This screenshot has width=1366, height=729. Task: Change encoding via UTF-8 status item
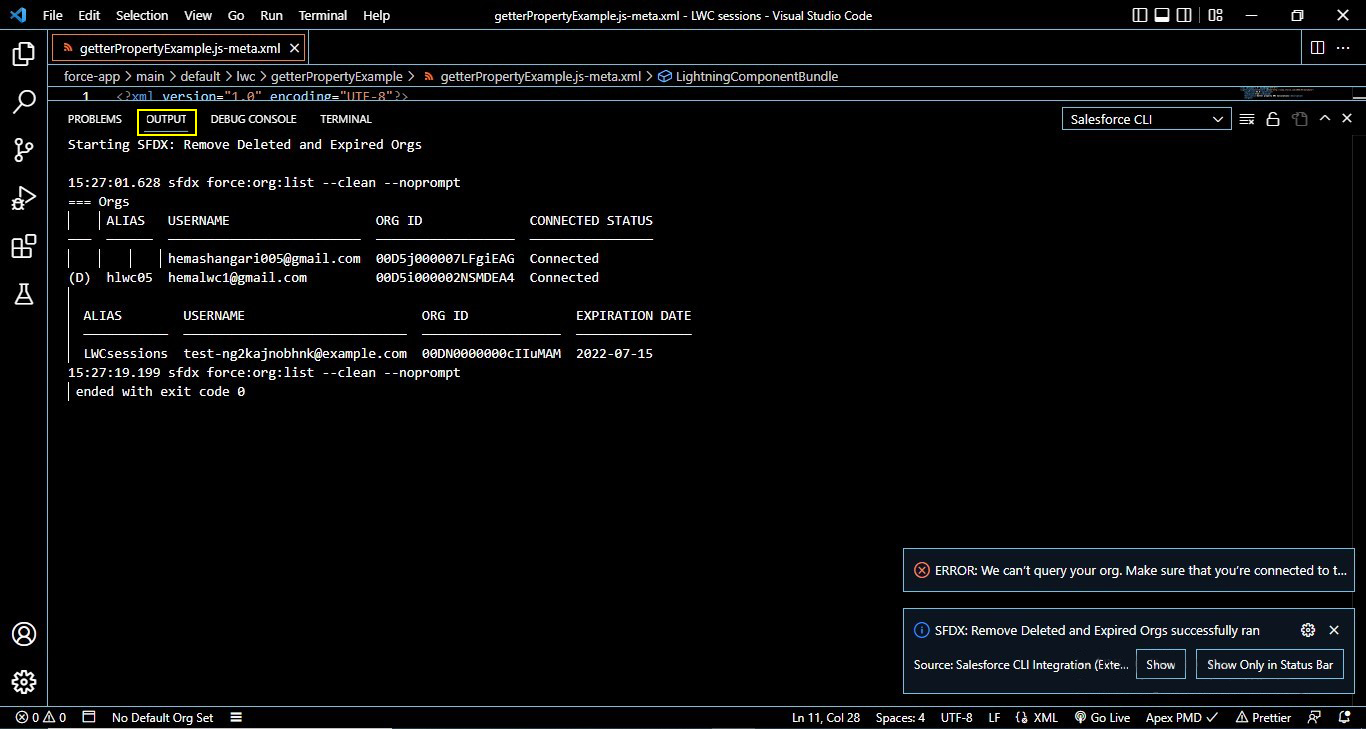tap(956, 718)
